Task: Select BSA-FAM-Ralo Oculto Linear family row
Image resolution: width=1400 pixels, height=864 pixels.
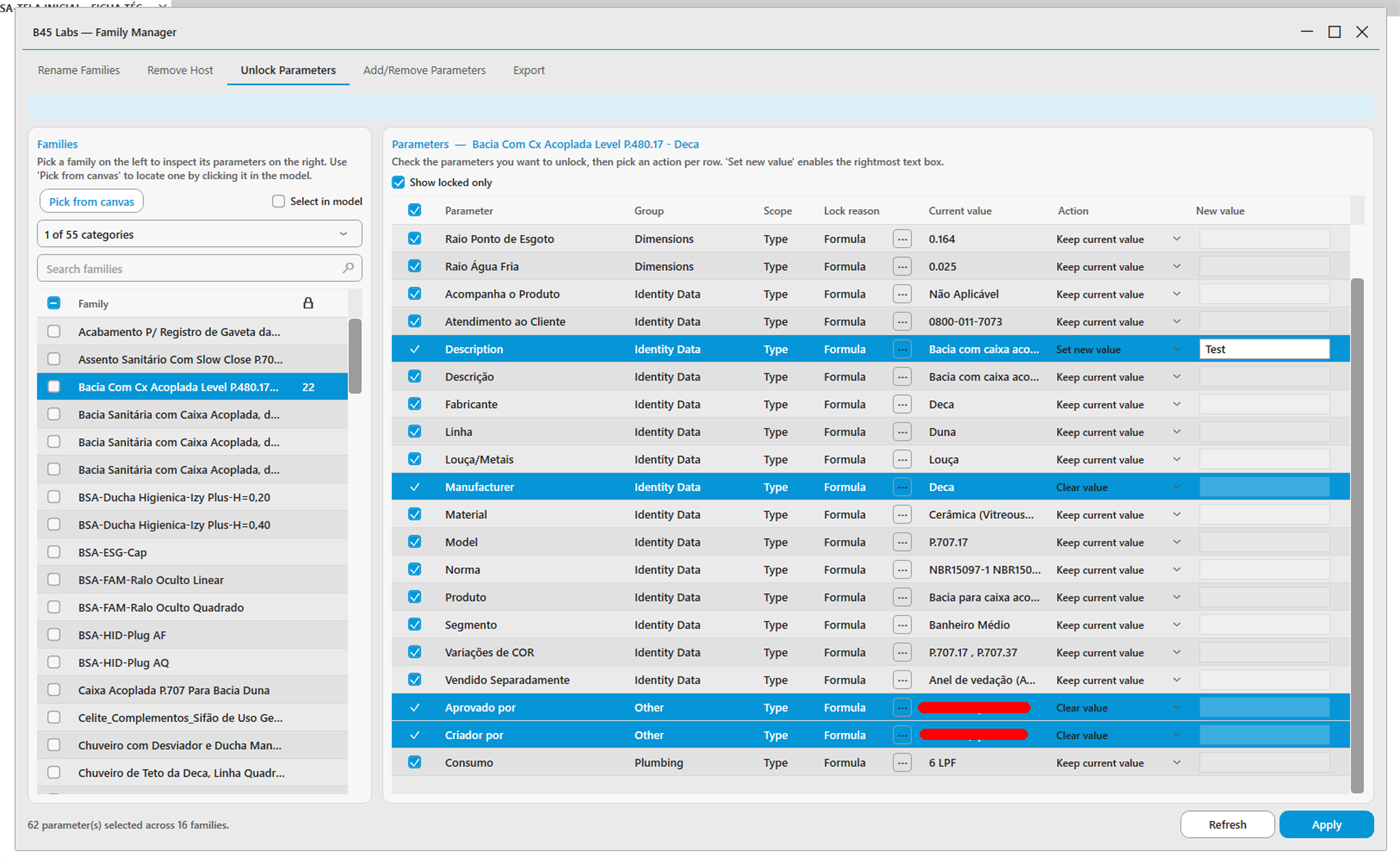Action: pyautogui.click(x=192, y=580)
